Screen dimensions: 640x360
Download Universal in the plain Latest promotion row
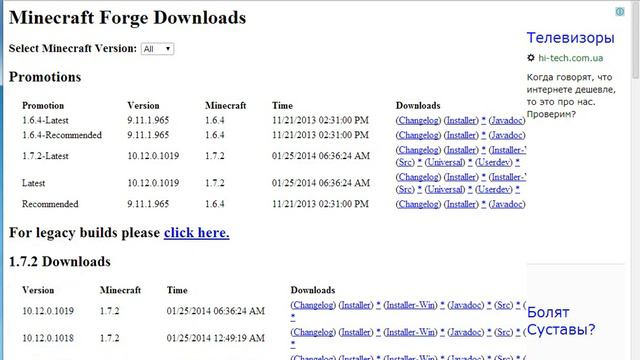444,189
